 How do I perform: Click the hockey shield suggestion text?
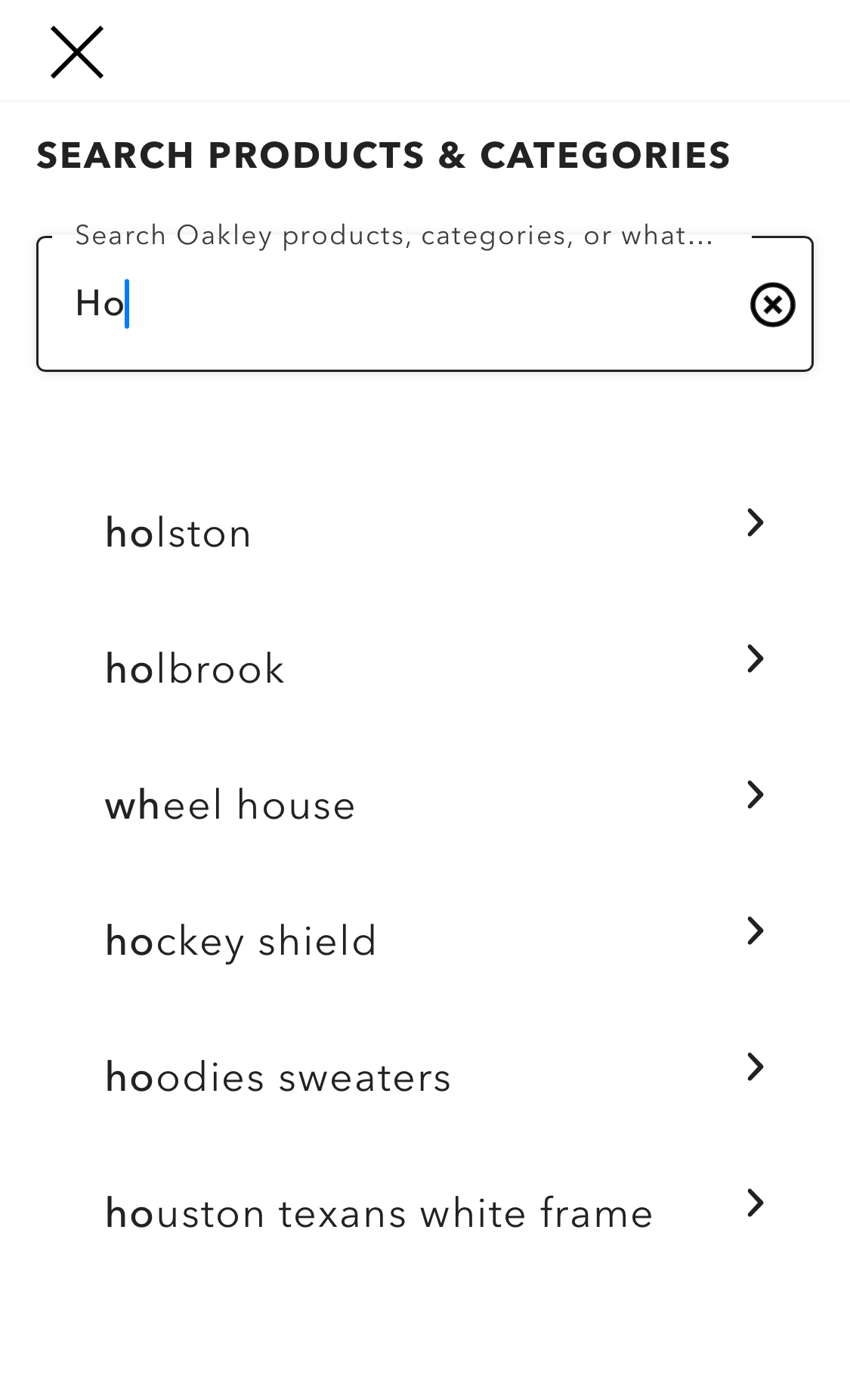tap(241, 940)
